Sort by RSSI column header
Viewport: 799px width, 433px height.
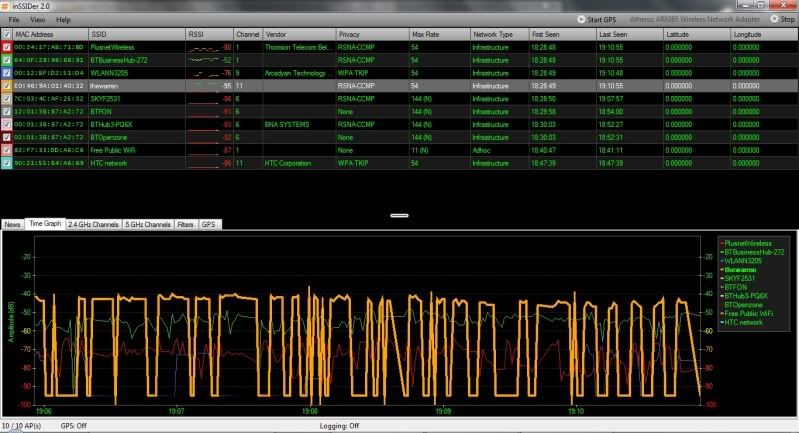point(209,35)
